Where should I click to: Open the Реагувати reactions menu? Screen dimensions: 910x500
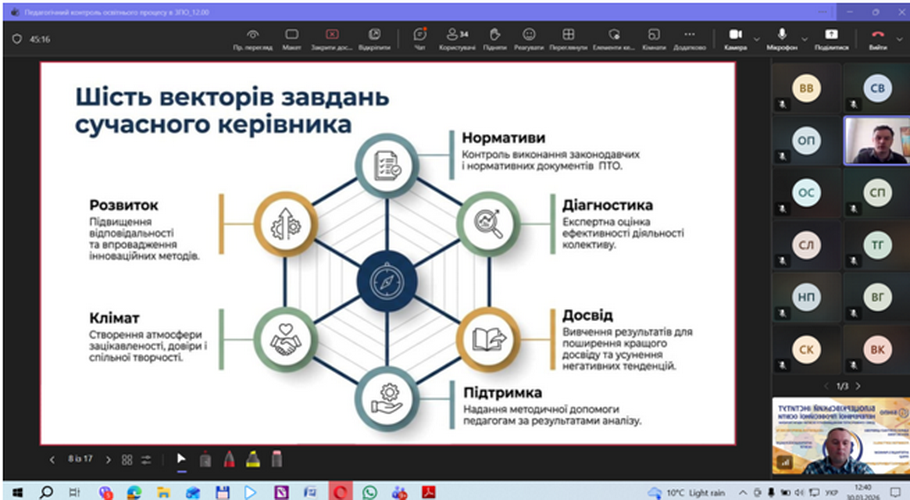pyautogui.click(x=529, y=38)
